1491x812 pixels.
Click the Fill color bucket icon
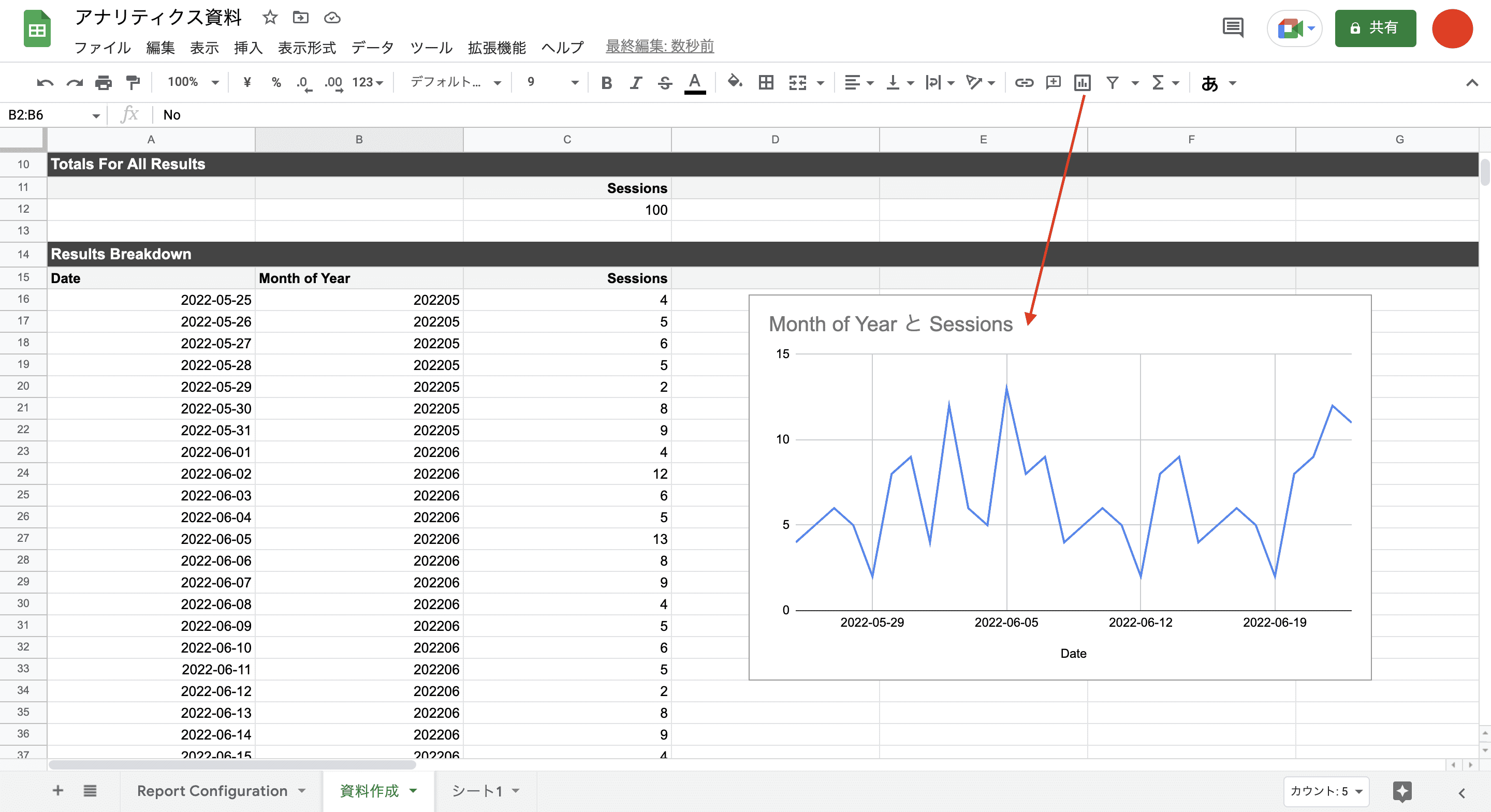(x=735, y=82)
